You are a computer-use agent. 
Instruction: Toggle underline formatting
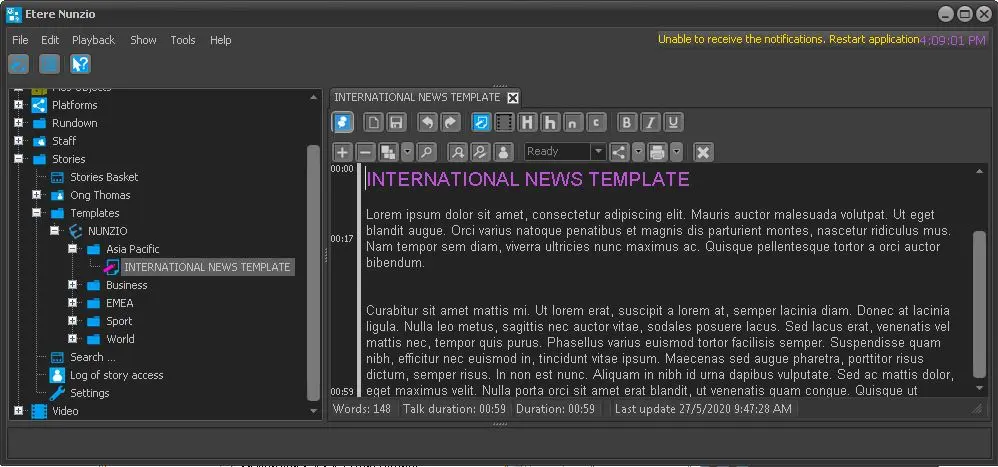click(673, 123)
